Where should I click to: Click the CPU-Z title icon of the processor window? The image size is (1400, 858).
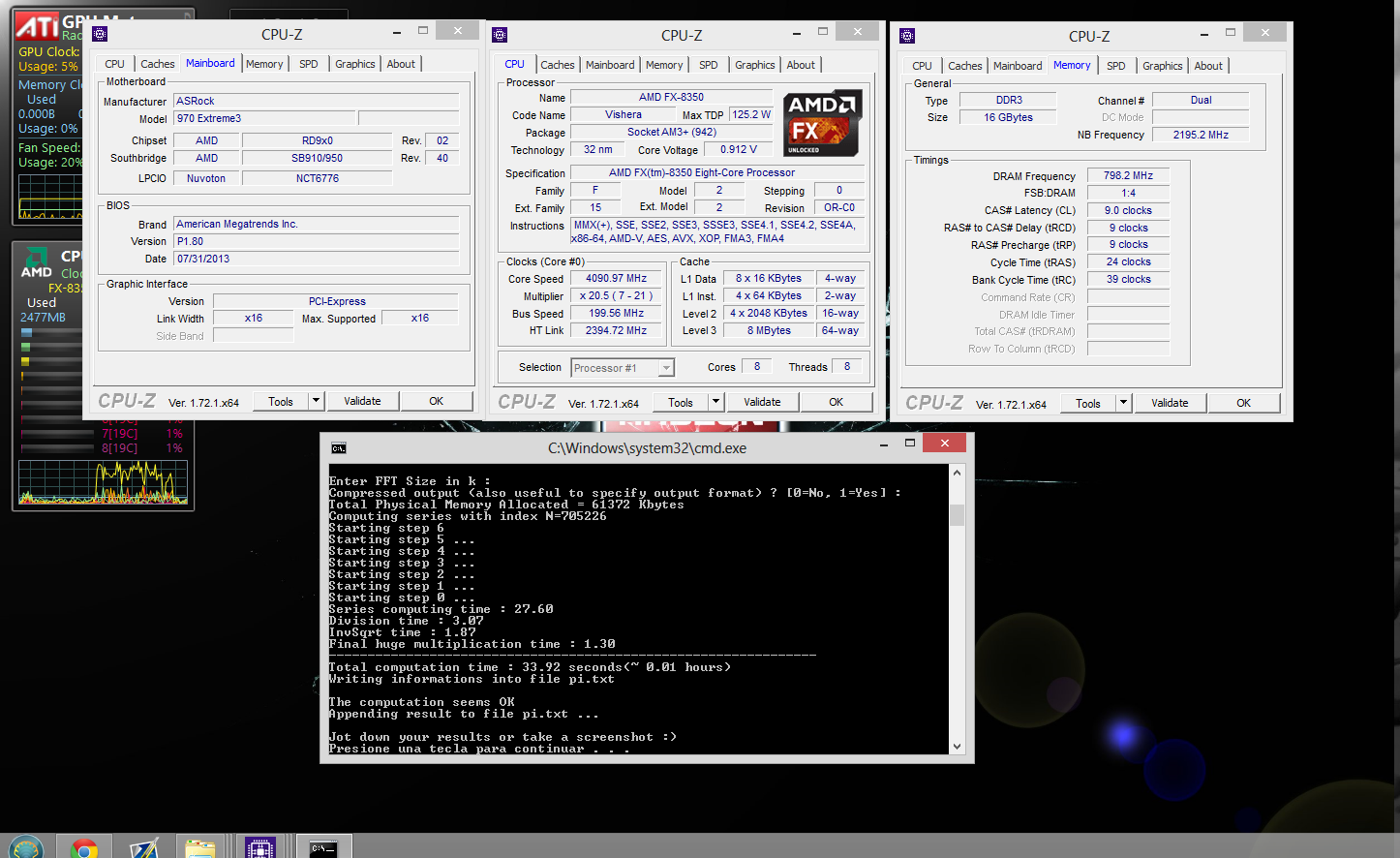pyautogui.click(x=500, y=35)
